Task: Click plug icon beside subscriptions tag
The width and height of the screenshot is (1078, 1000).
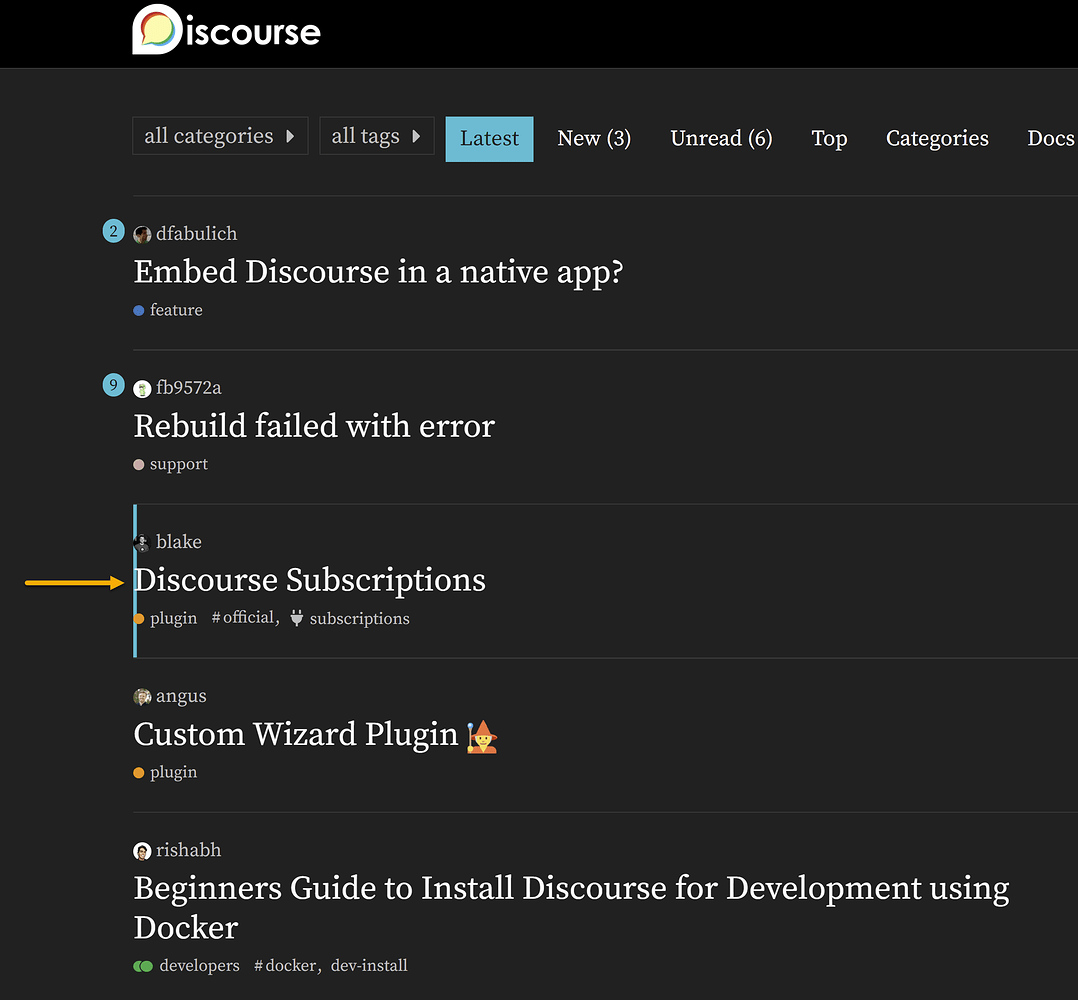Action: 296,618
